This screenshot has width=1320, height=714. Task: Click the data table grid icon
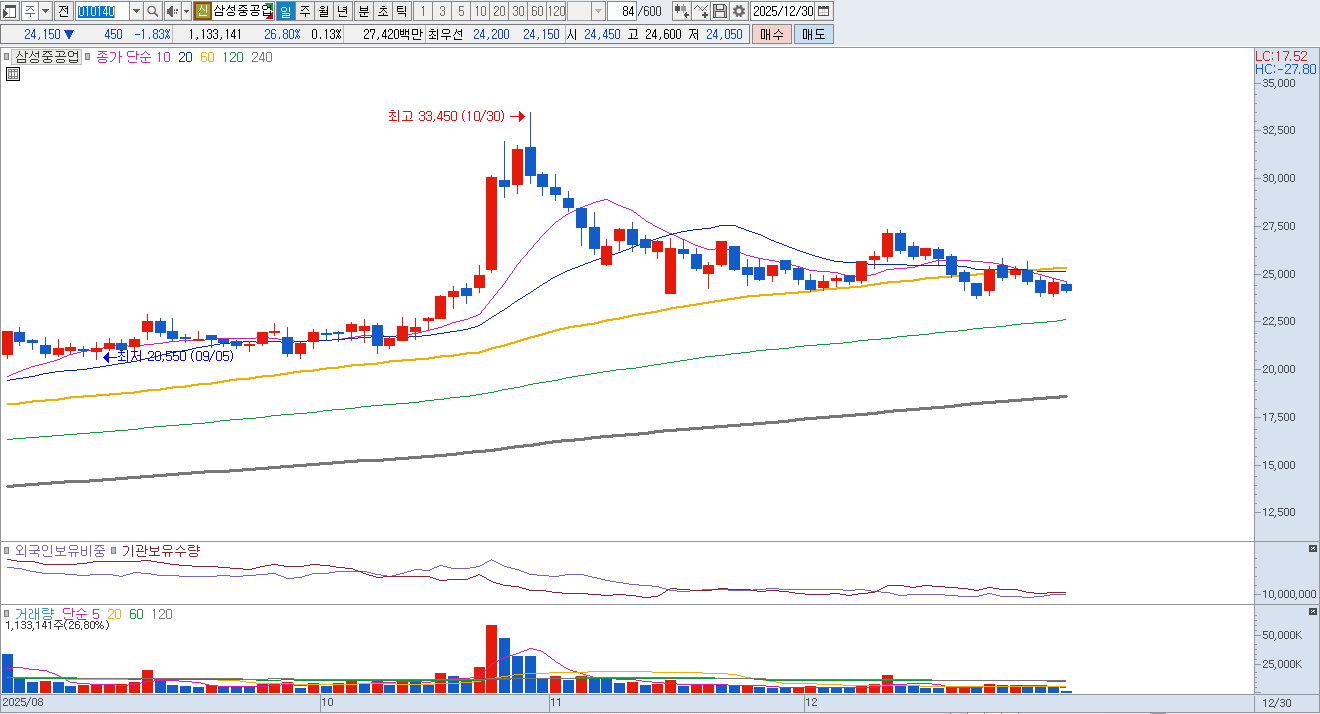pyautogui.click(x=13, y=75)
